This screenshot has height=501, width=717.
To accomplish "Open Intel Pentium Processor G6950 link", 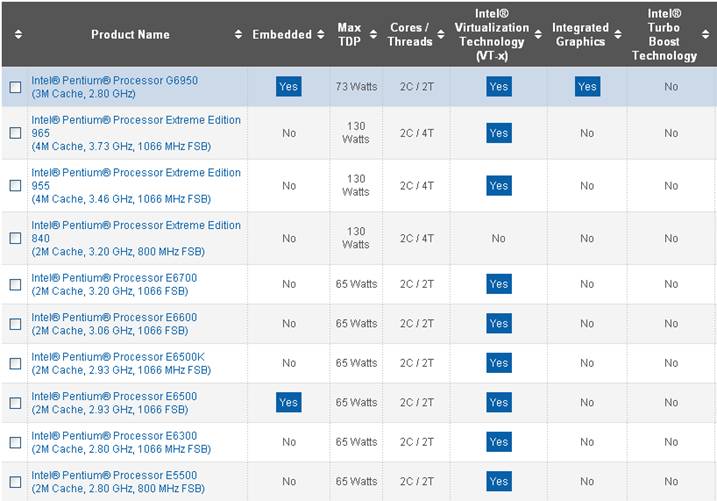I will pos(114,87).
